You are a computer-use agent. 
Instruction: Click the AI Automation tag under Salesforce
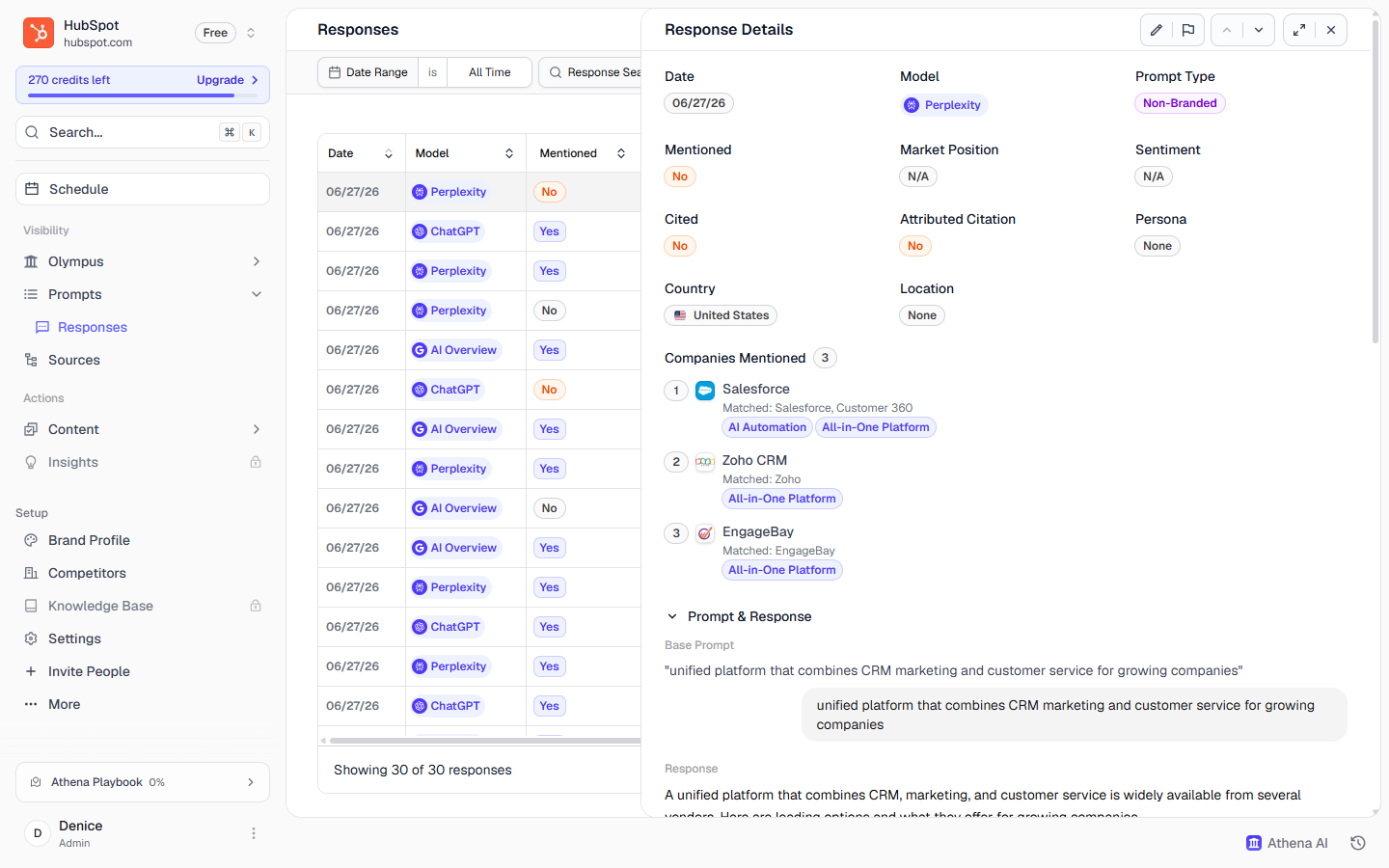coord(767,427)
